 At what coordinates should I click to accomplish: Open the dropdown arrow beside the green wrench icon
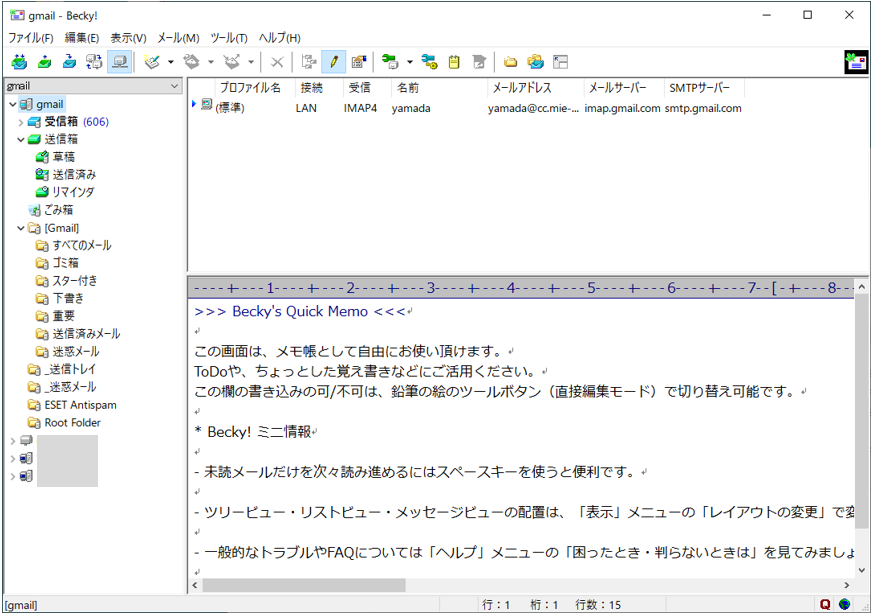coord(410,62)
